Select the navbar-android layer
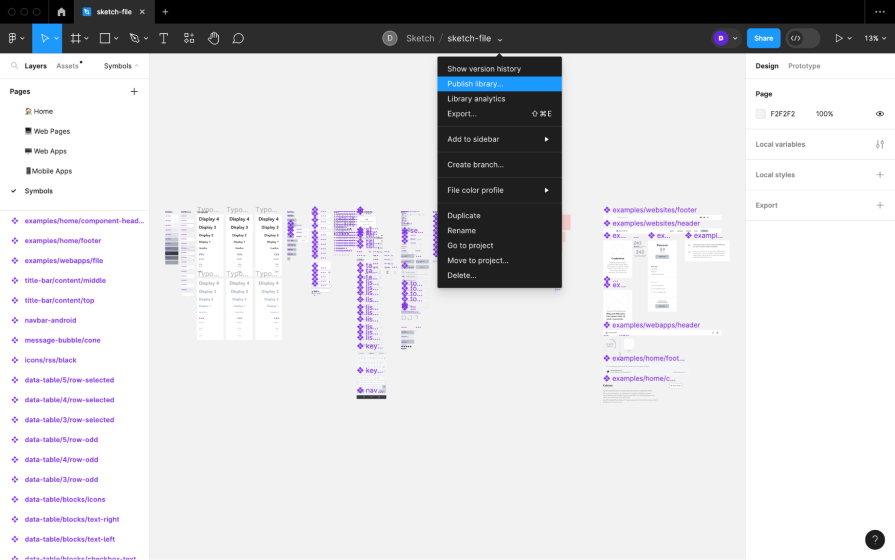The image size is (895, 560). pos(50,320)
